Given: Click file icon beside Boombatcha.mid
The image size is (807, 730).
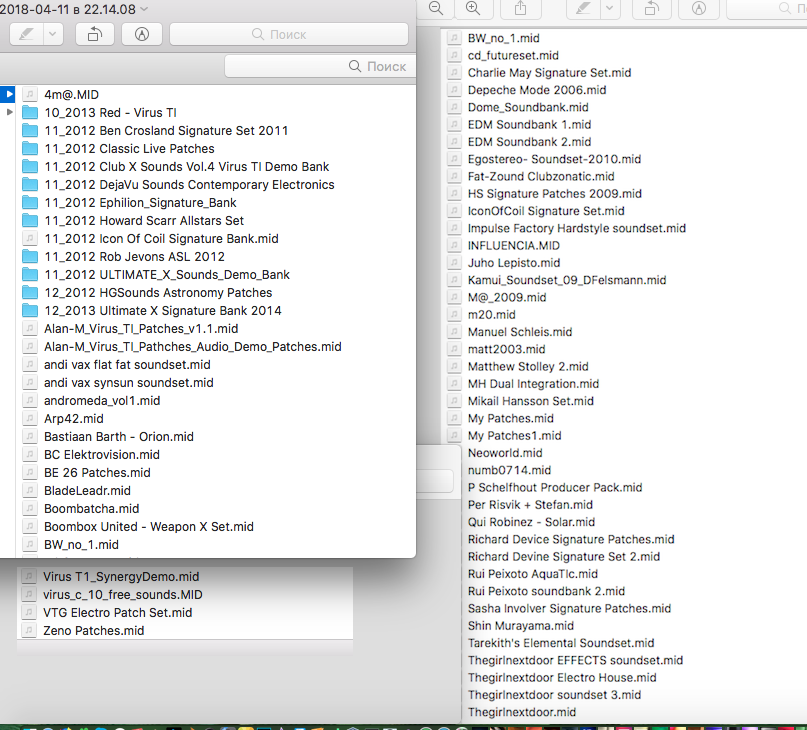Looking at the screenshot, I should tap(30, 509).
